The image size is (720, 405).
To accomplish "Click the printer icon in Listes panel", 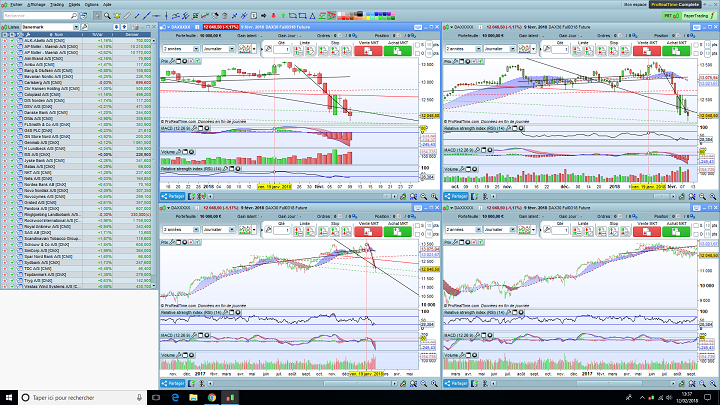I will click(134, 27).
